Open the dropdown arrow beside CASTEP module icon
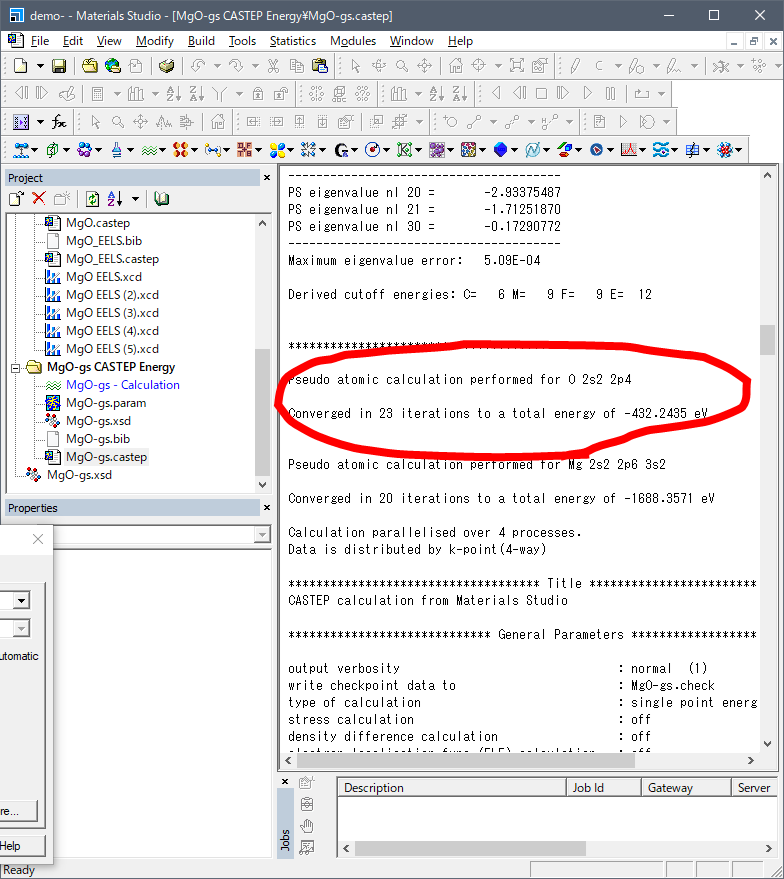This screenshot has width=784, height=879. click(163, 150)
